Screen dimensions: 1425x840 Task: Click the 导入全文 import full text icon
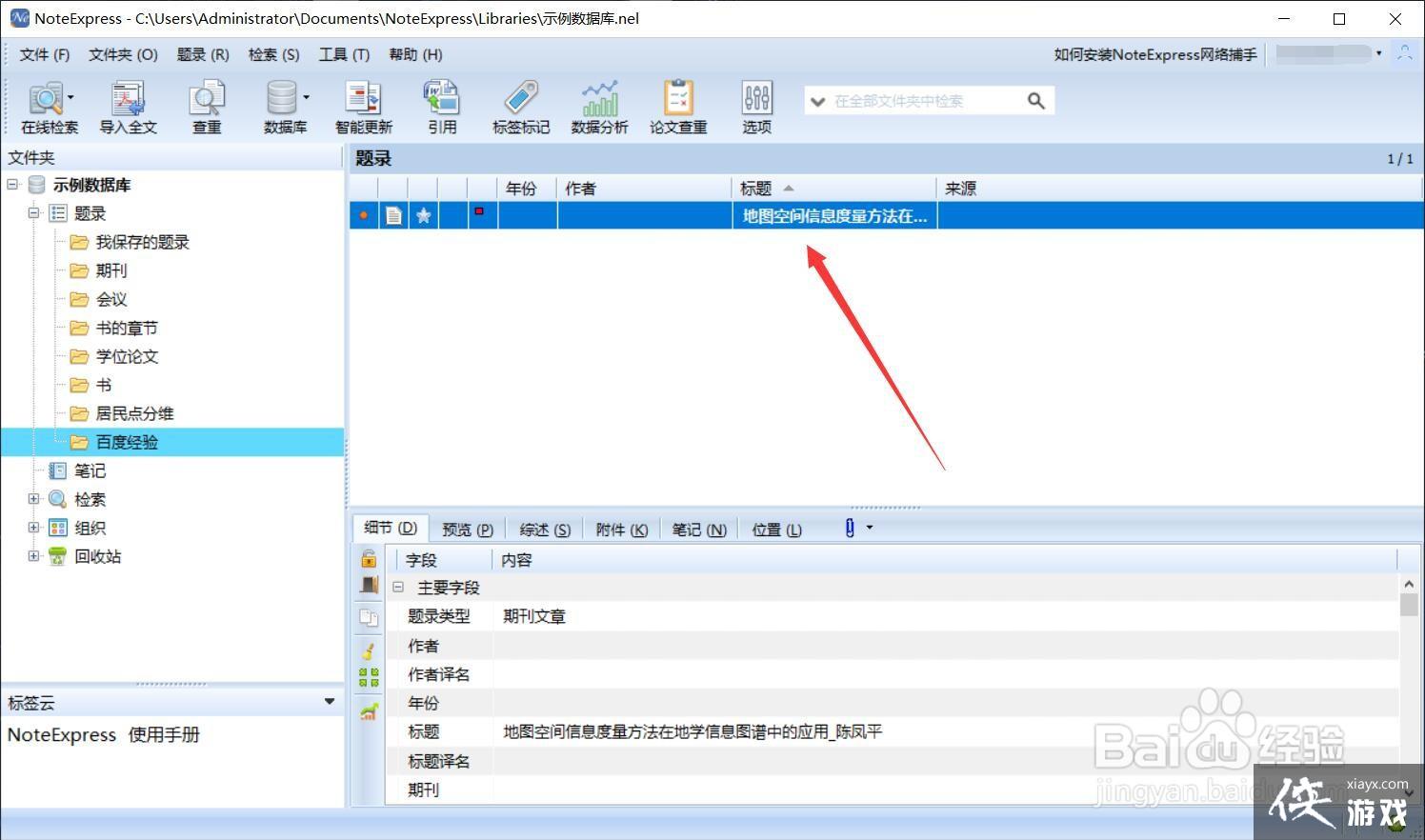point(128,107)
